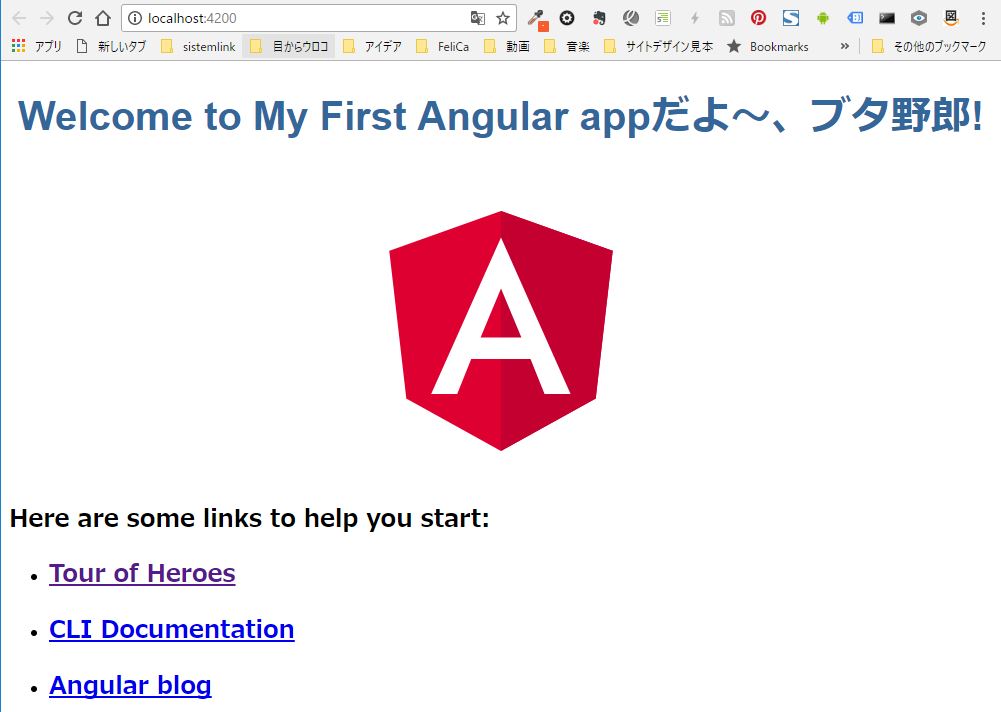Open the Chrome three-dot menu
The image size is (1001, 712).
tap(983, 18)
